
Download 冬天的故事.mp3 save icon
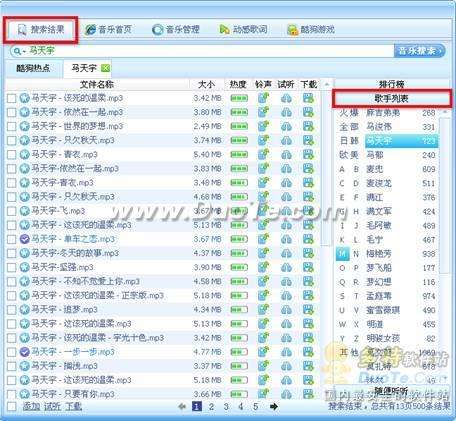point(308,253)
